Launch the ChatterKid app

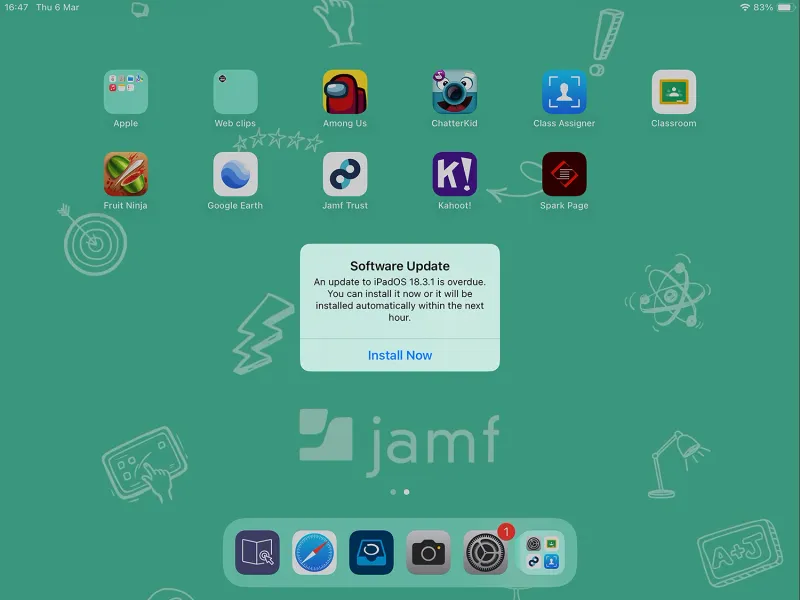pyautogui.click(x=454, y=92)
